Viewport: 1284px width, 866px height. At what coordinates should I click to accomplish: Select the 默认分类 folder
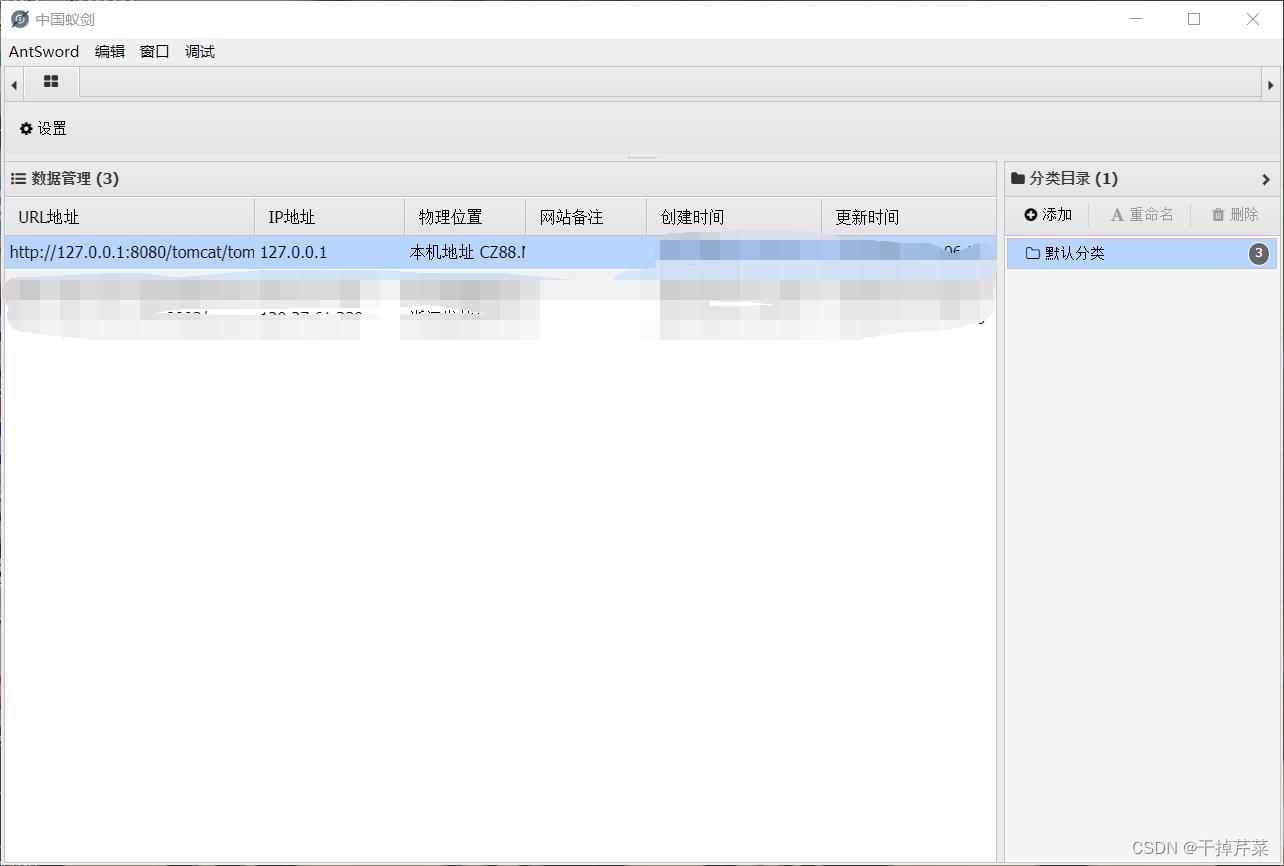[1141, 254]
